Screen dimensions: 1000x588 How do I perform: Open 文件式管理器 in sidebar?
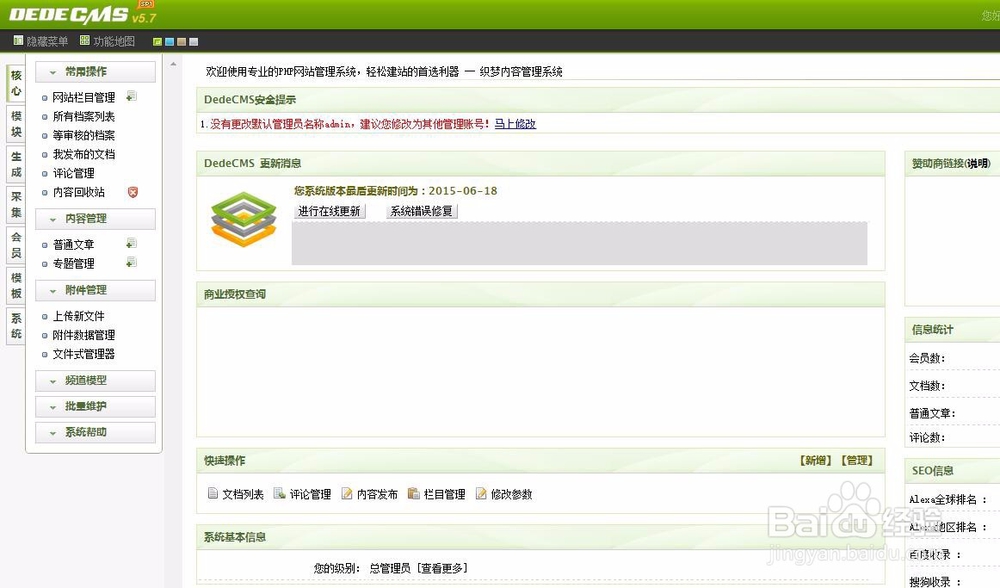(84, 354)
